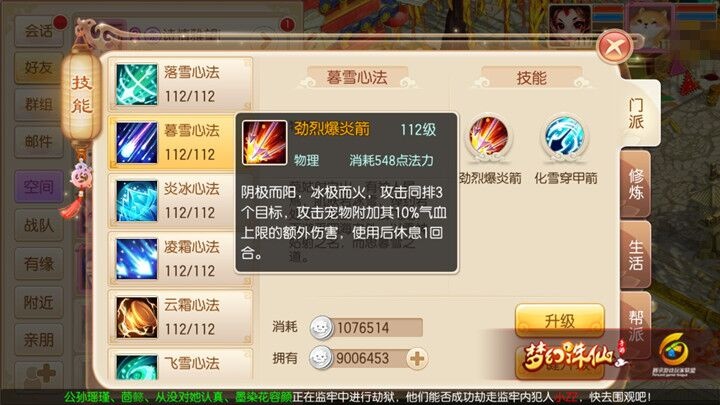Switch to the 修炼 tab
The image size is (720, 405).
(636, 184)
